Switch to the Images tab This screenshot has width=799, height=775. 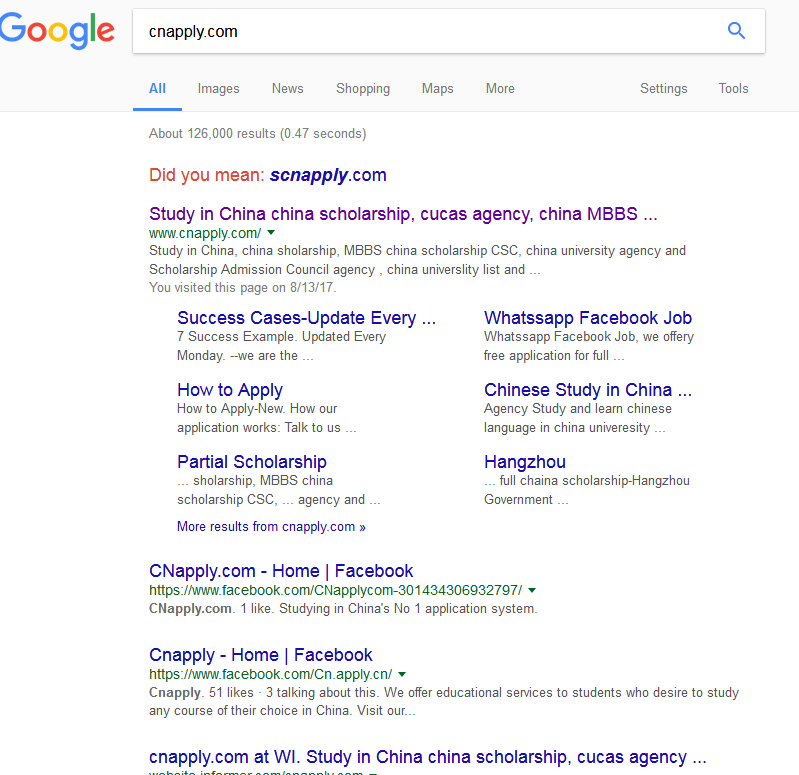(219, 89)
